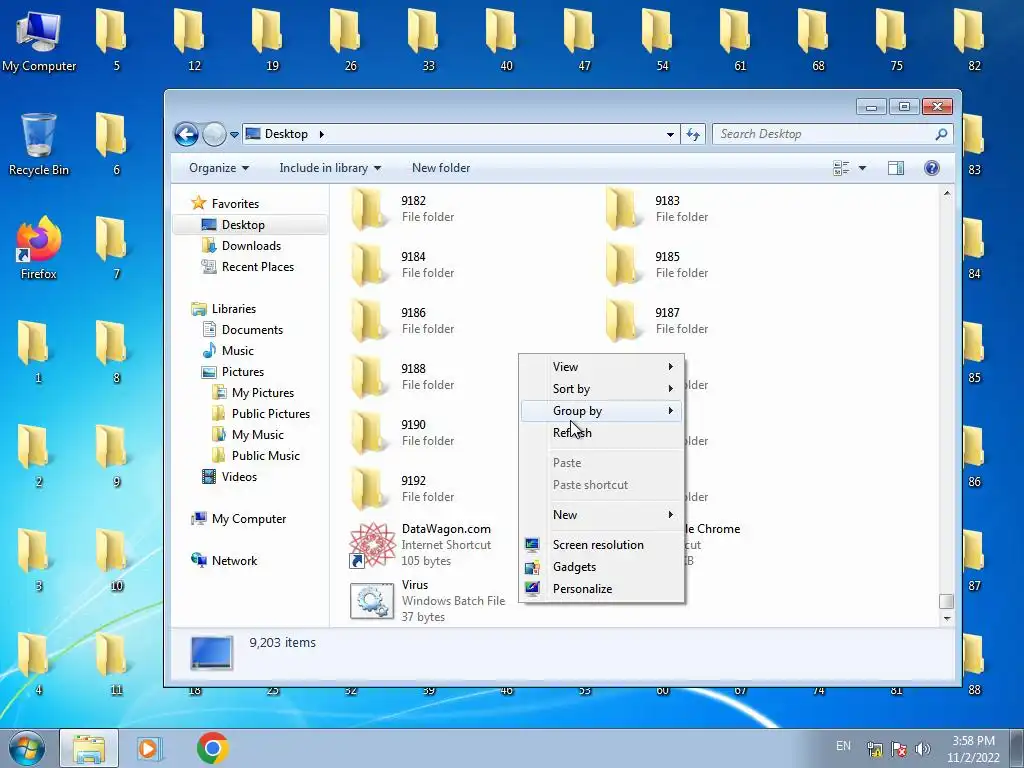Click the Recycle Bin desktop icon
The image size is (1024, 768).
[39, 145]
